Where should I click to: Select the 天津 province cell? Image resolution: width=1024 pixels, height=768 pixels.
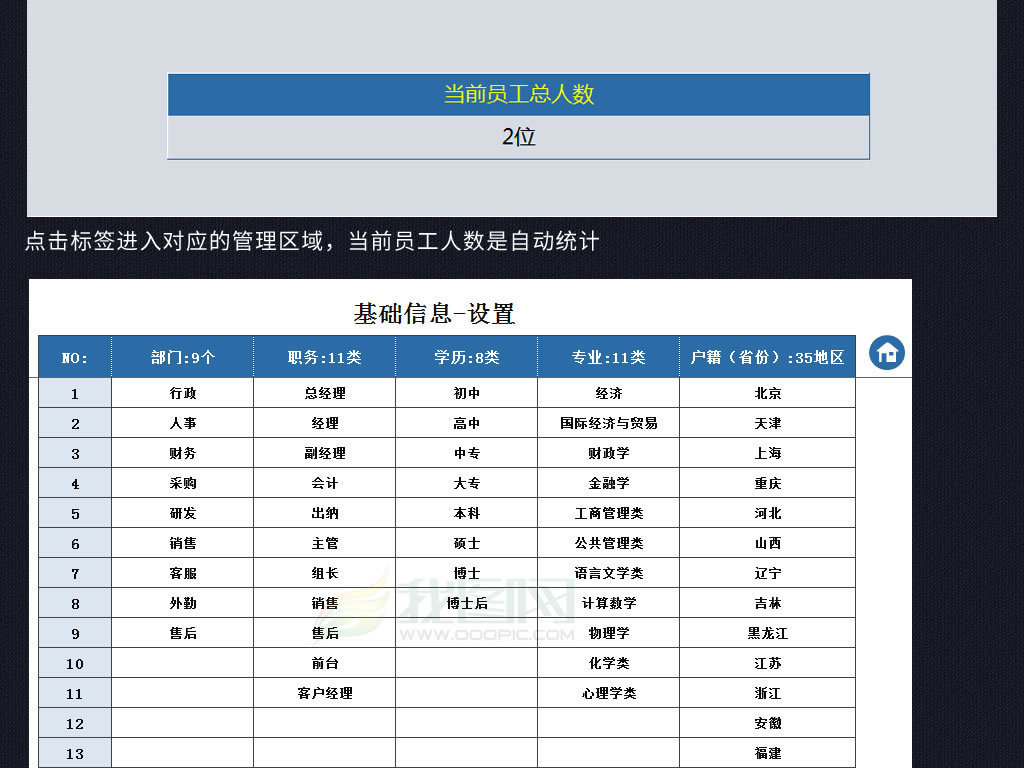pos(767,423)
